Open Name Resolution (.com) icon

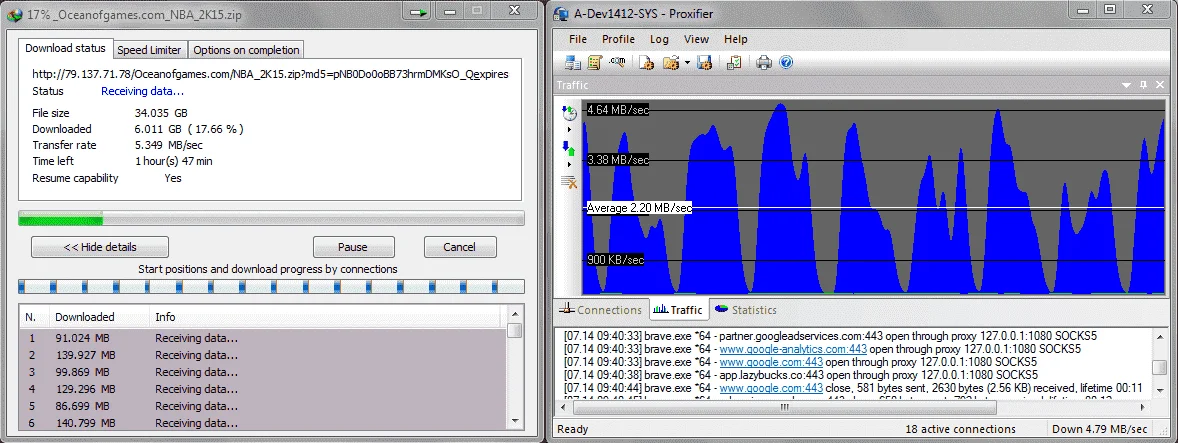click(618, 62)
